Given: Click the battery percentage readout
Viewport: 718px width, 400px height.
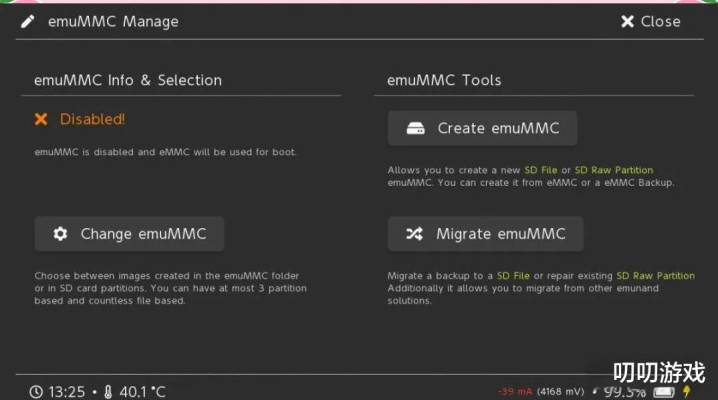Looking at the screenshot, I should pos(625,392).
